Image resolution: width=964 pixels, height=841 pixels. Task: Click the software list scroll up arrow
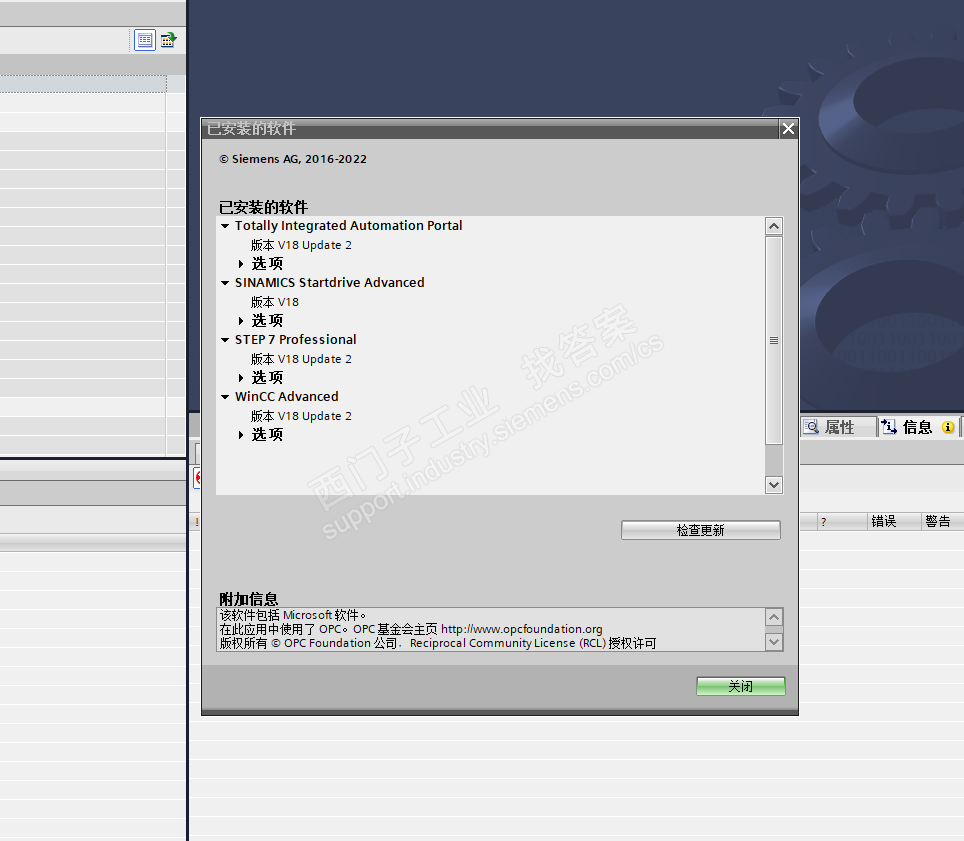pos(774,226)
